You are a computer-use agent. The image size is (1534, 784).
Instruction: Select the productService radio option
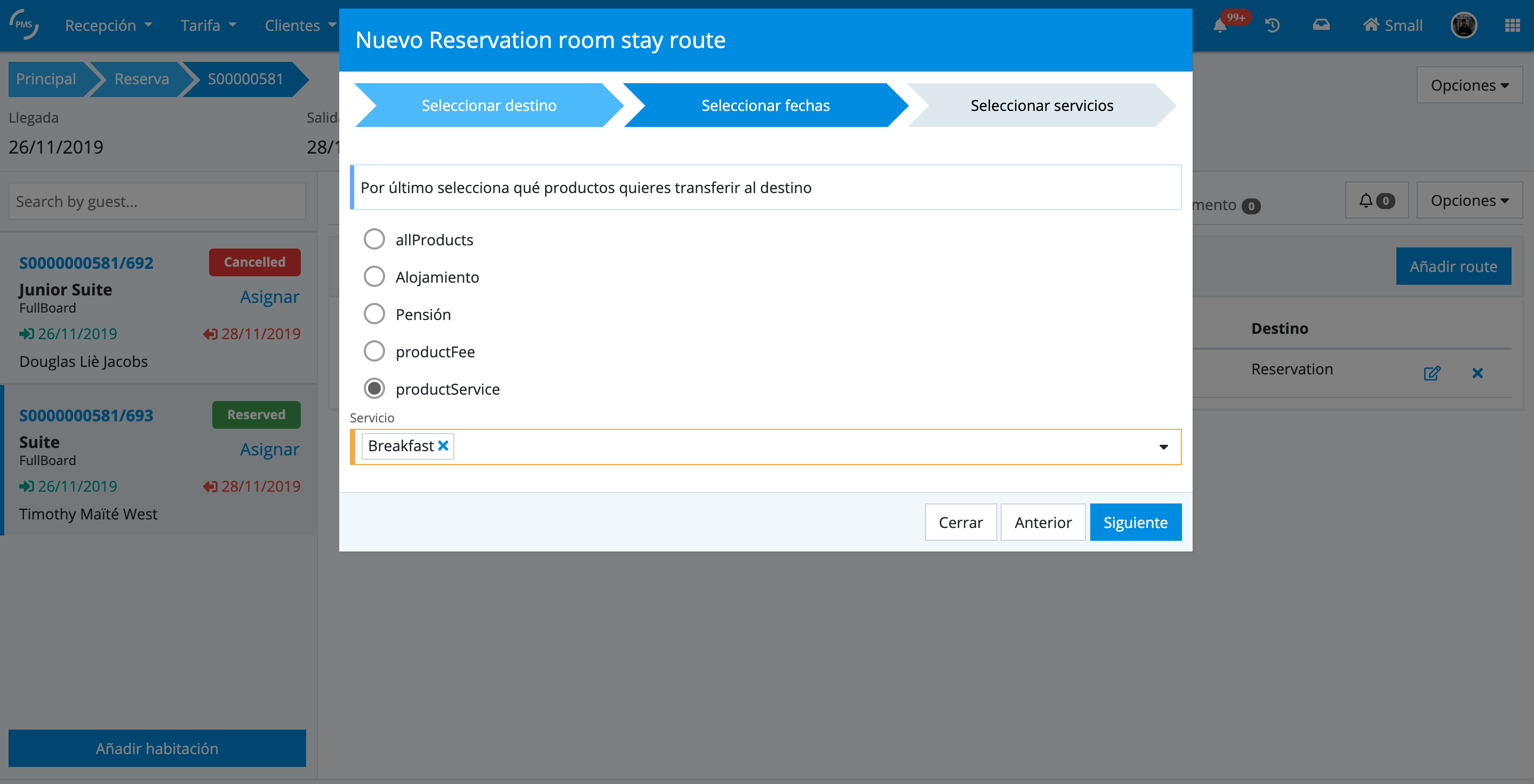click(374, 389)
